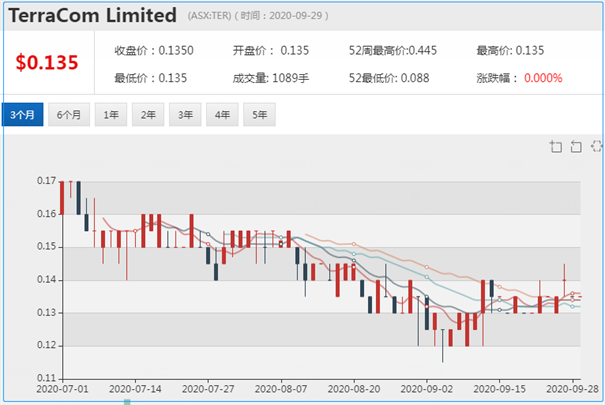The width and height of the screenshot is (605, 405).
Task: Click the zoom reset (undo zoom) icon
Action: click(x=576, y=147)
